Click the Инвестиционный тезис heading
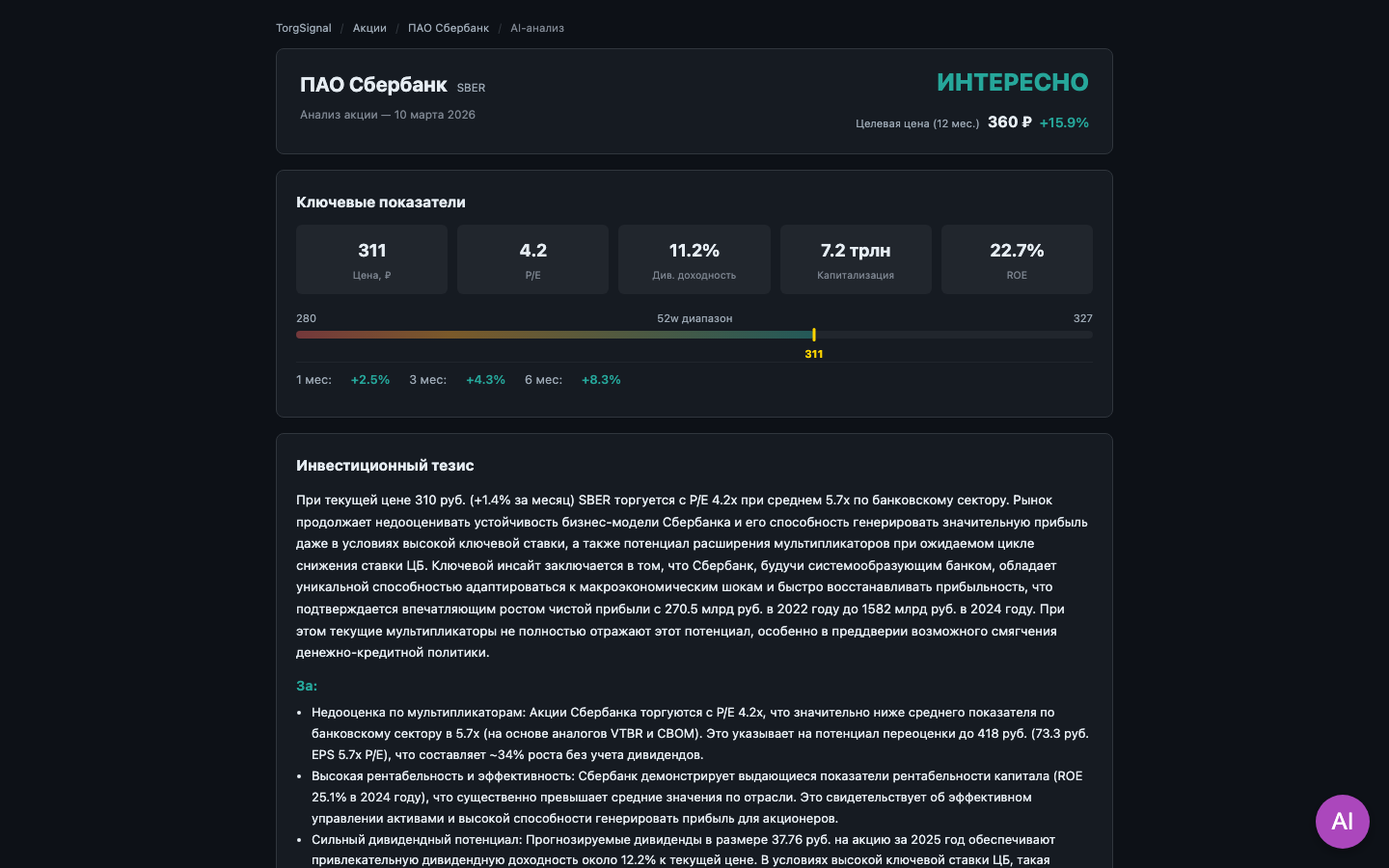1389x868 pixels. click(x=385, y=466)
